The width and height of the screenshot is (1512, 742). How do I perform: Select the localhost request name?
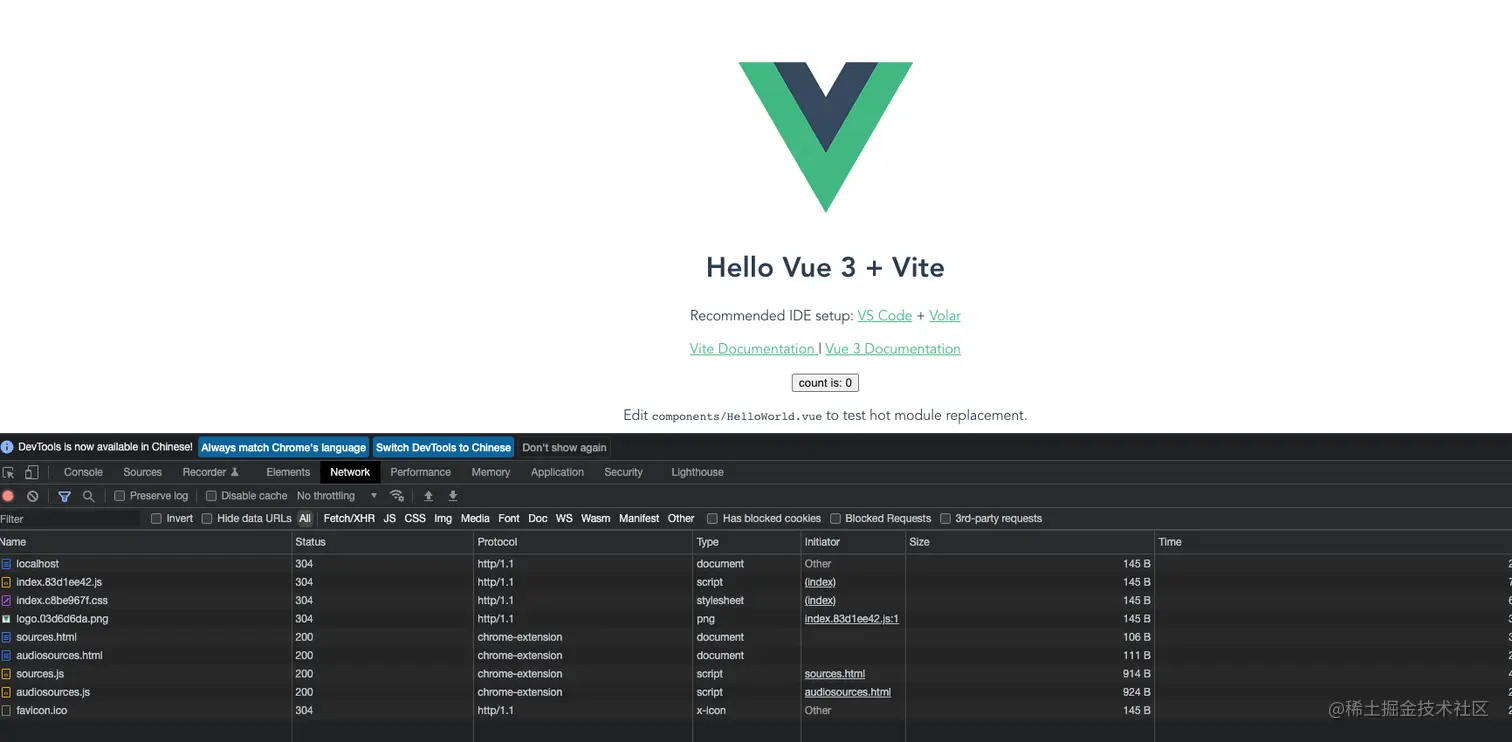tap(38, 564)
